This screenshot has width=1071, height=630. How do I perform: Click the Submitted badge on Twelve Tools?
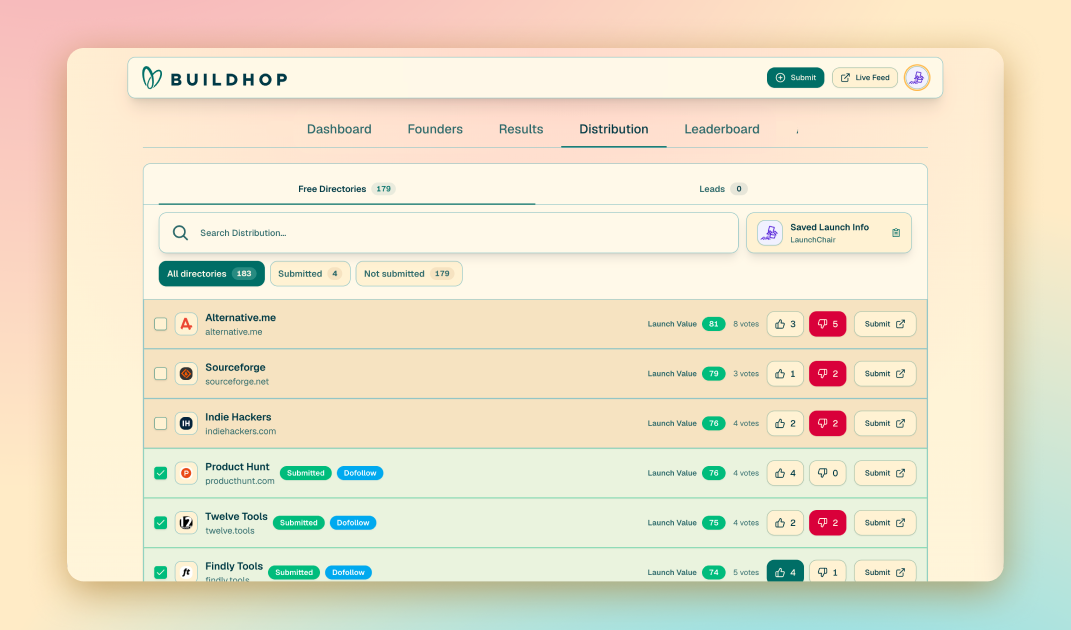(298, 523)
